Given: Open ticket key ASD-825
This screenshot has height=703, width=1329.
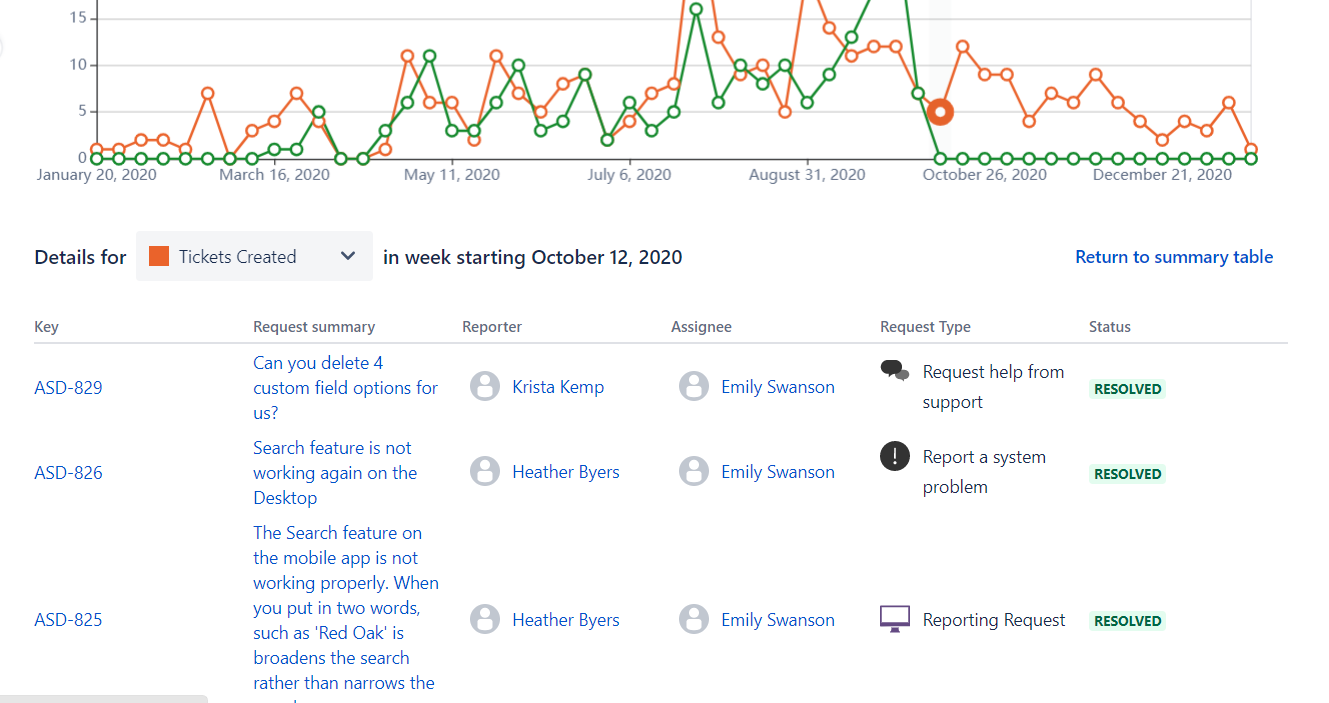Looking at the screenshot, I should click(x=68, y=620).
